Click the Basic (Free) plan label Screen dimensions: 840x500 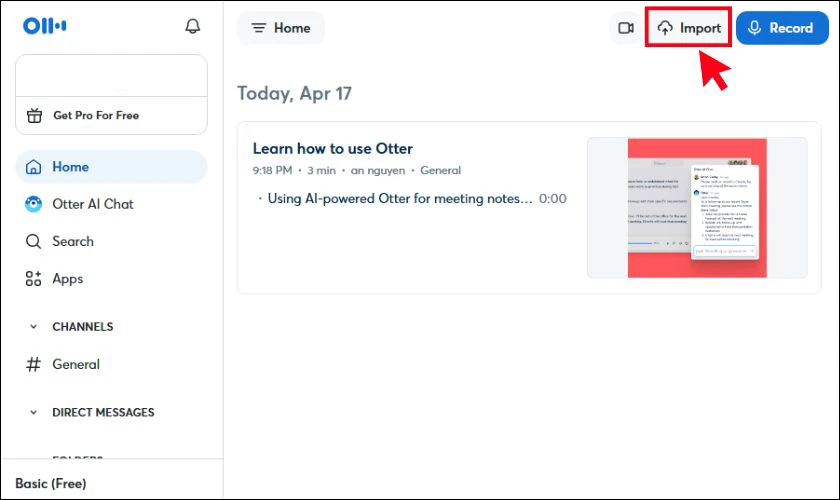(x=51, y=483)
